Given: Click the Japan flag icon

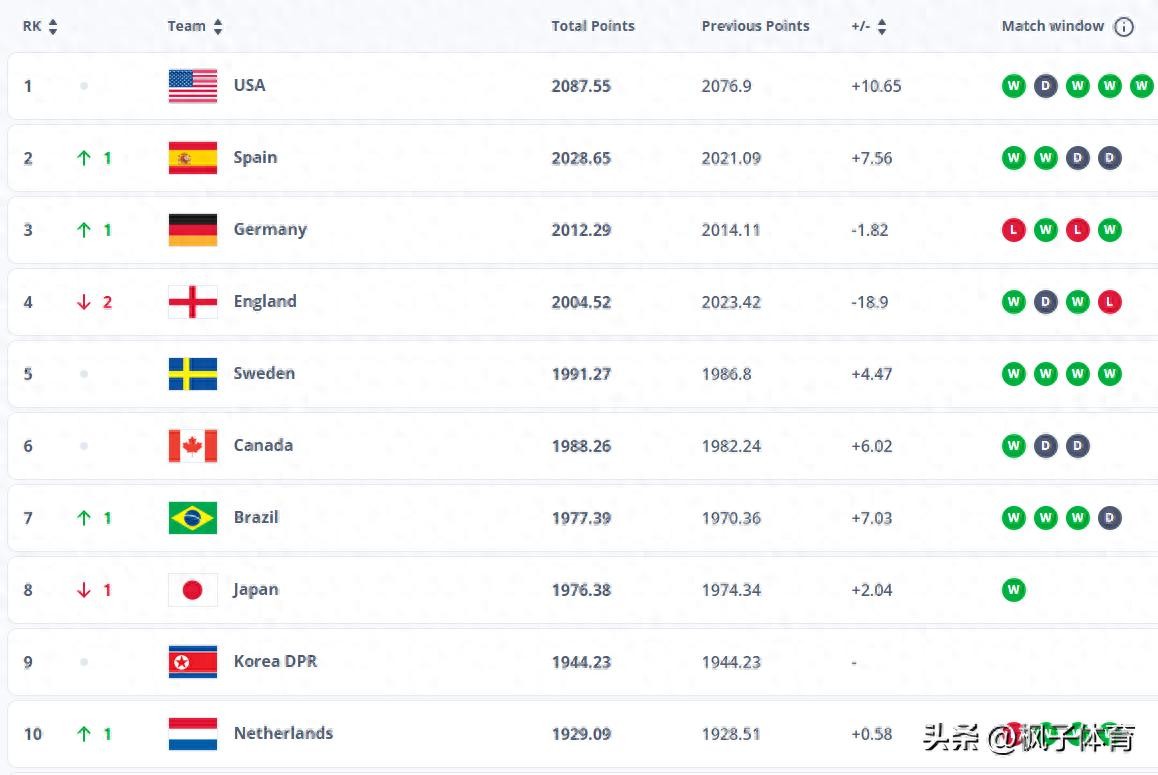Looking at the screenshot, I should [193, 590].
